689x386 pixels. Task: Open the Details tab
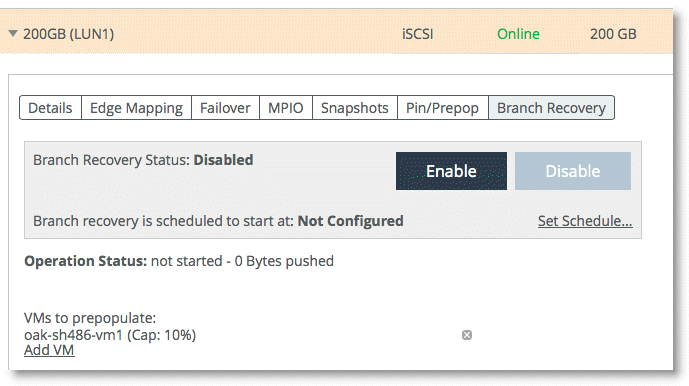[x=51, y=108]
